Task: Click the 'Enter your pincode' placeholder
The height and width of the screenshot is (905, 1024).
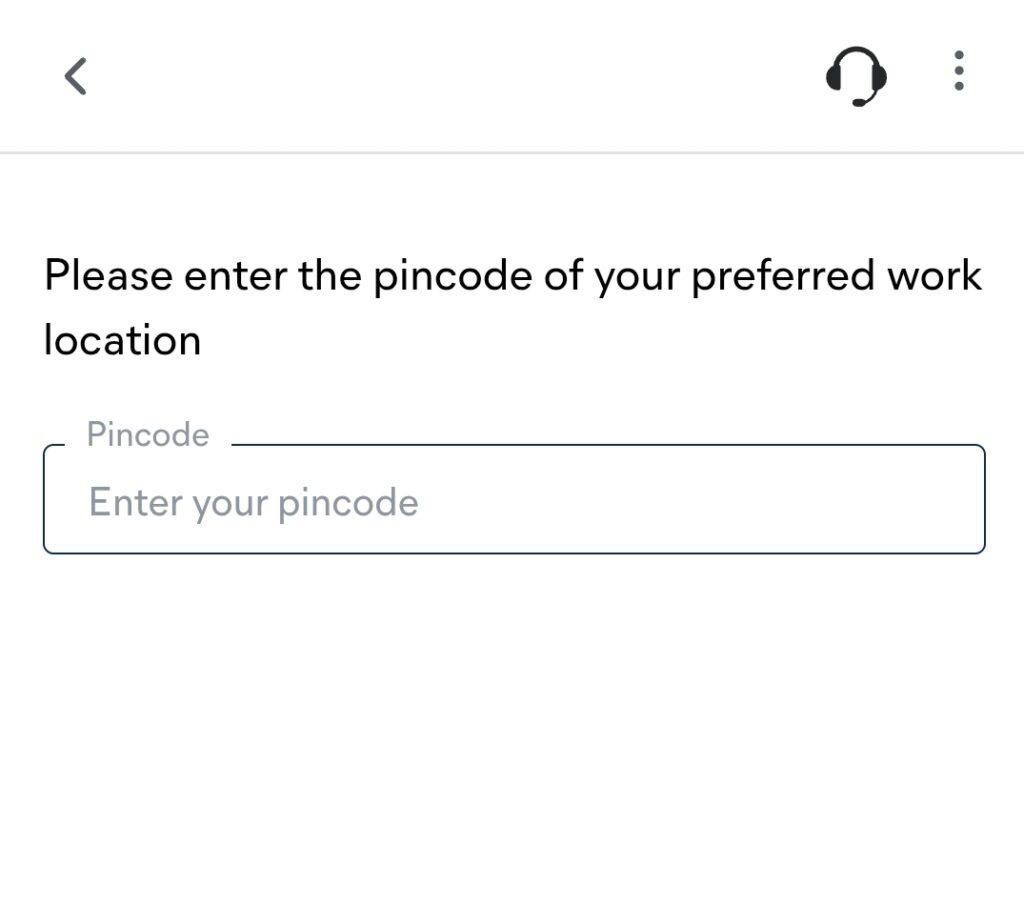Action: tap(254, 502)
